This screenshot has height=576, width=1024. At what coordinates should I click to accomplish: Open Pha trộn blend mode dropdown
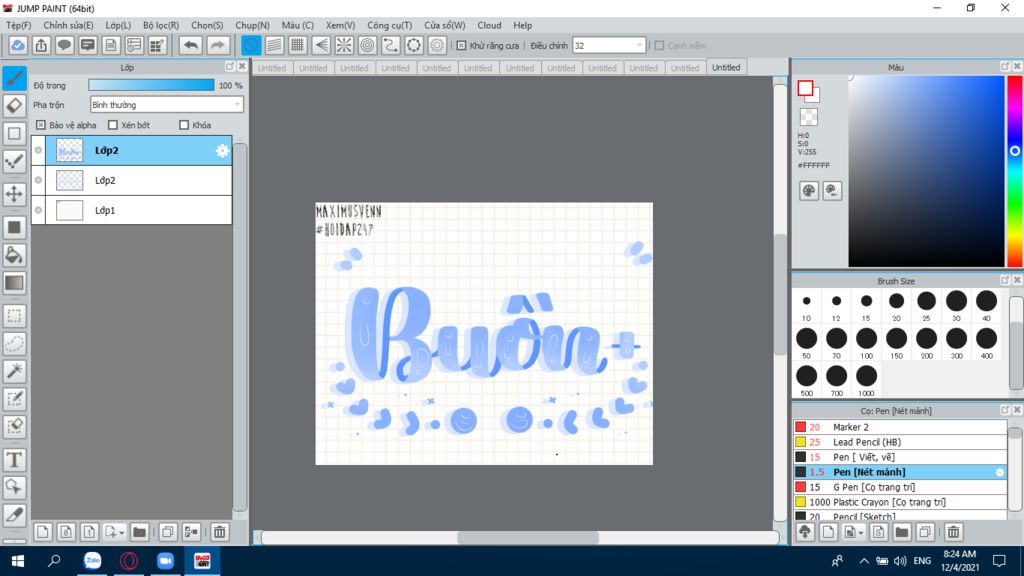[x=167, y=104]
